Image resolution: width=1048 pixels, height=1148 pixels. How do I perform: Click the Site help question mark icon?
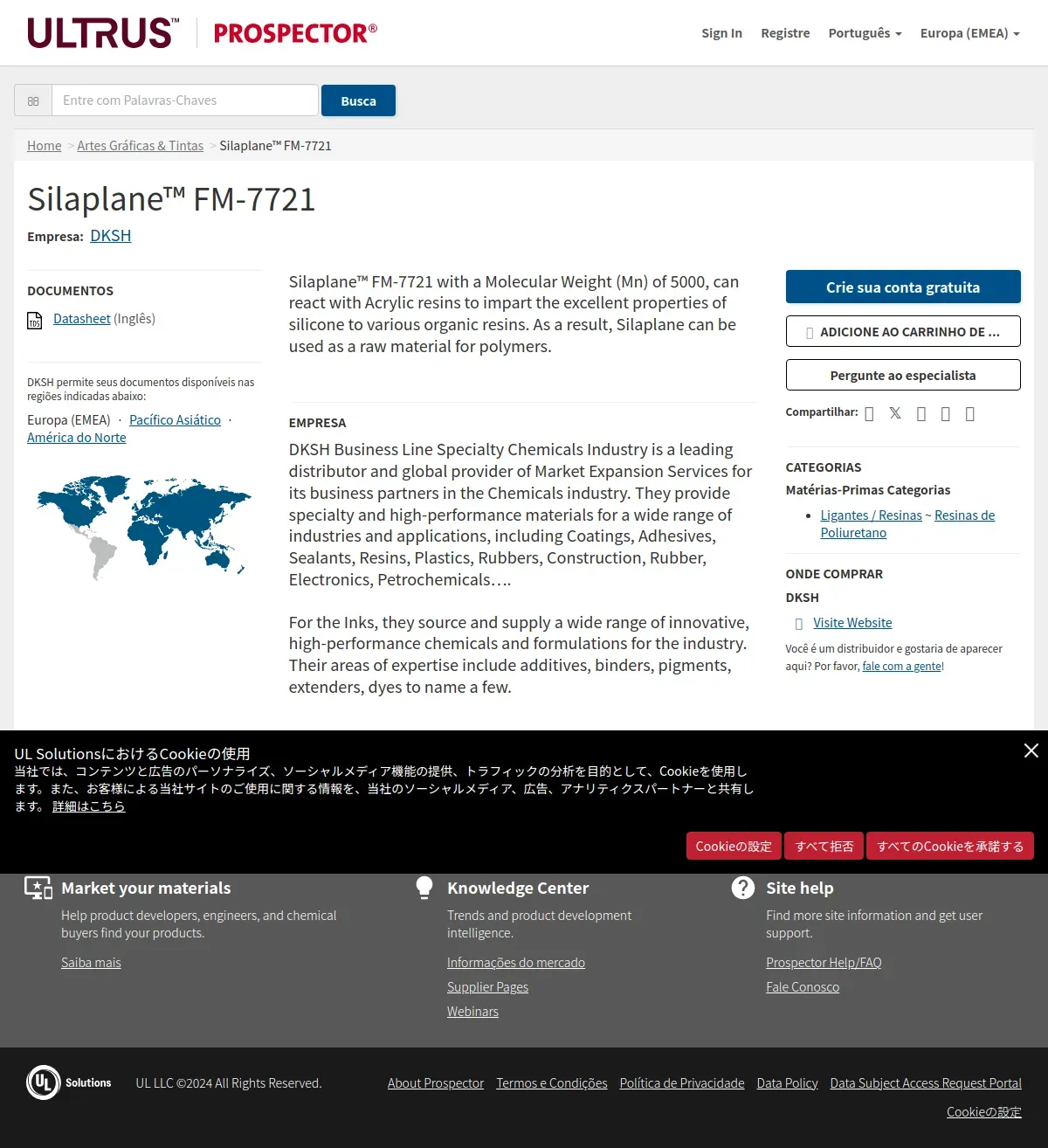(743, 888)
